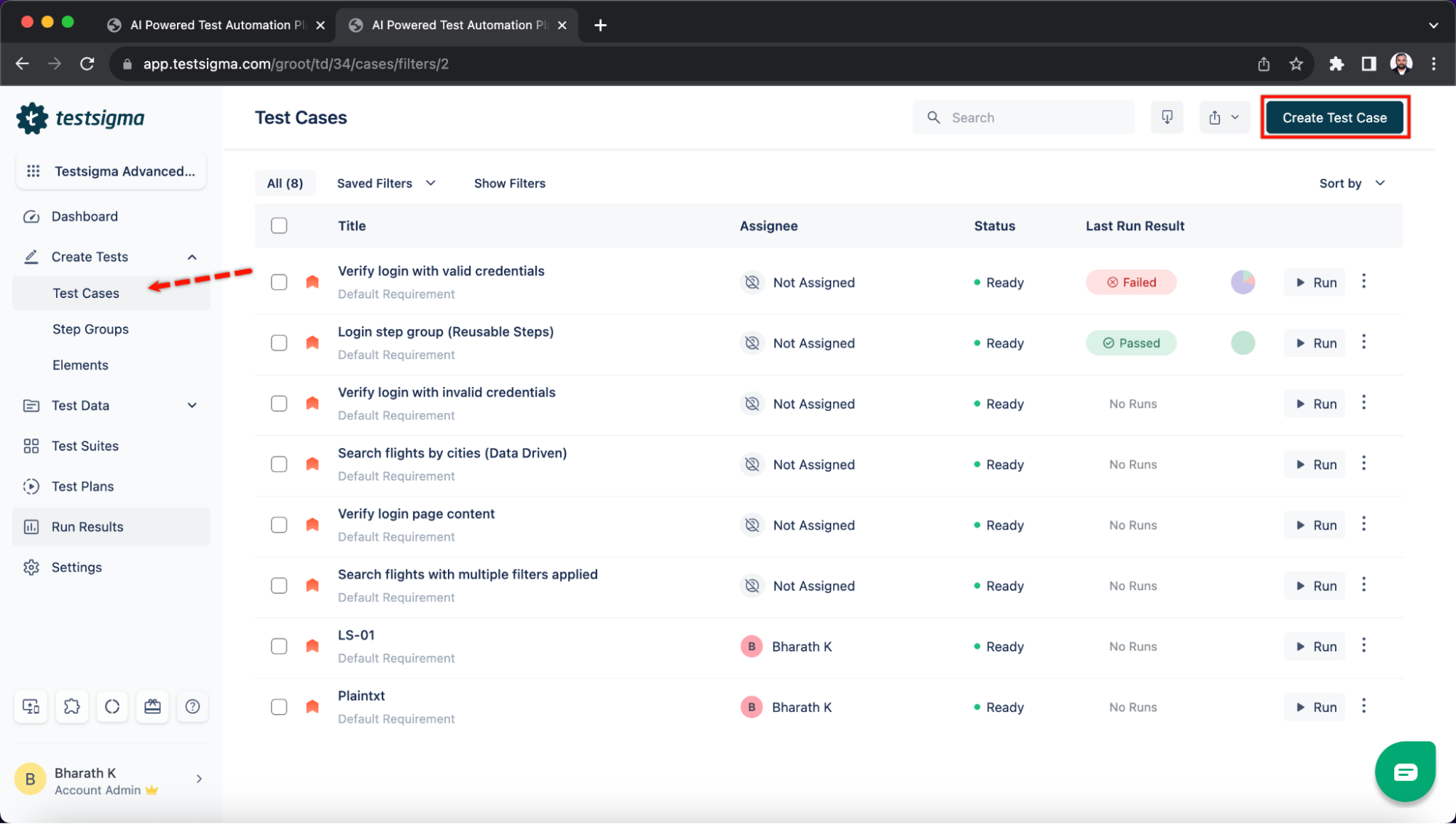Run Verify login with valid credentials
The height and width of the screenshot is (824, 1456).
tap(1315, 282)
